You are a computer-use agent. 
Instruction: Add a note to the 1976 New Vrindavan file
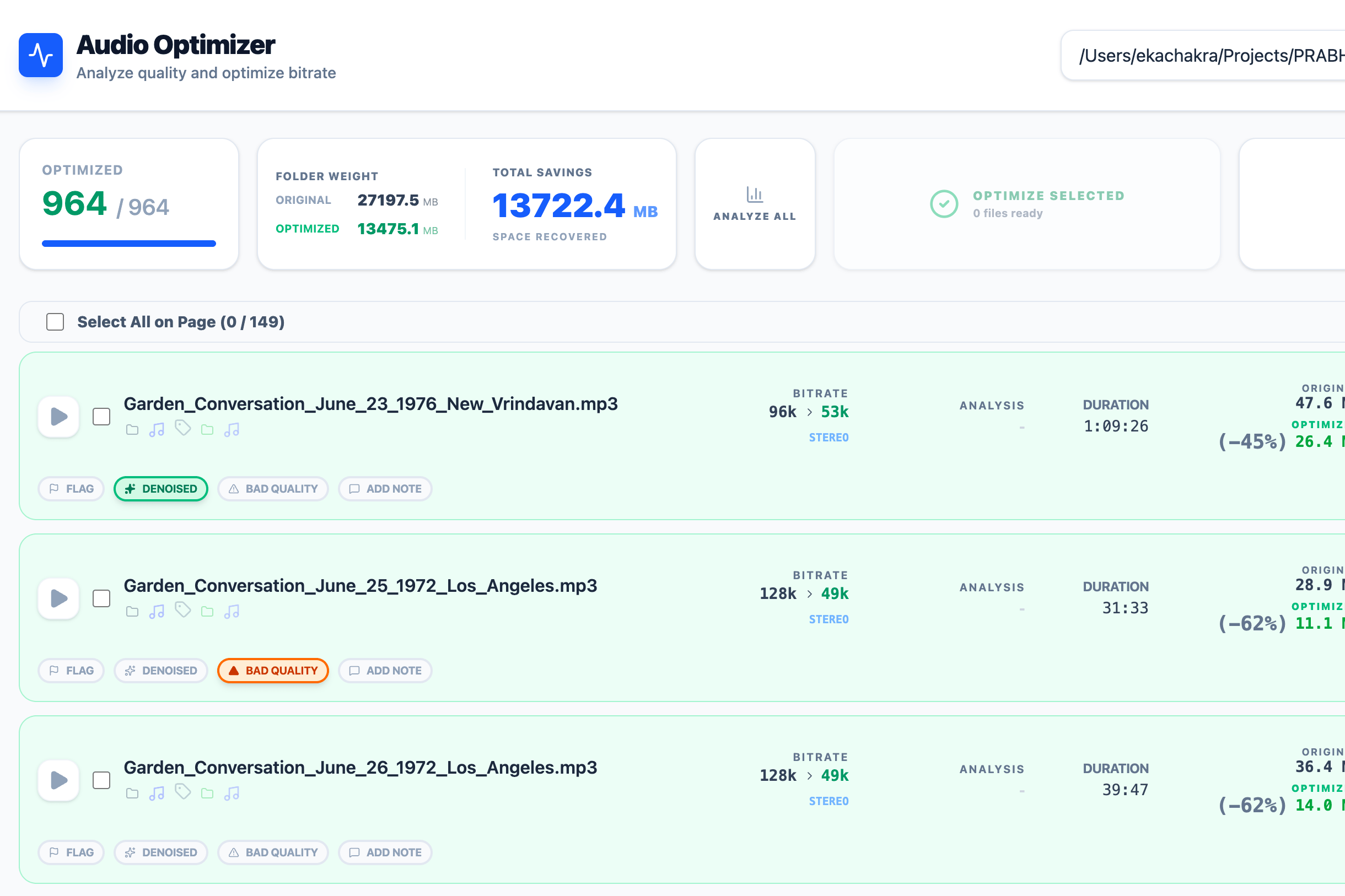385,489
